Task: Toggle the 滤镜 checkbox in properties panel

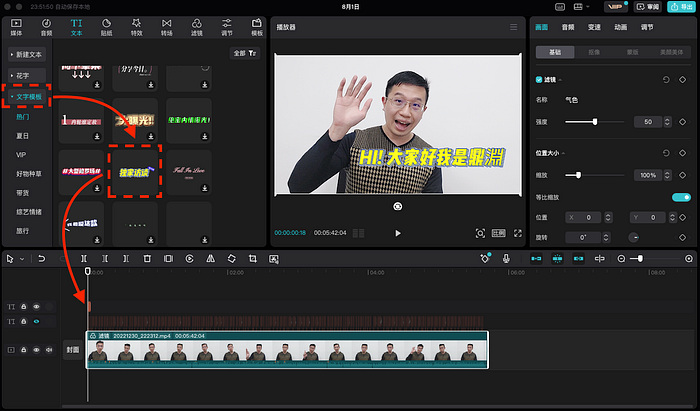Action: tap(539, 80)
